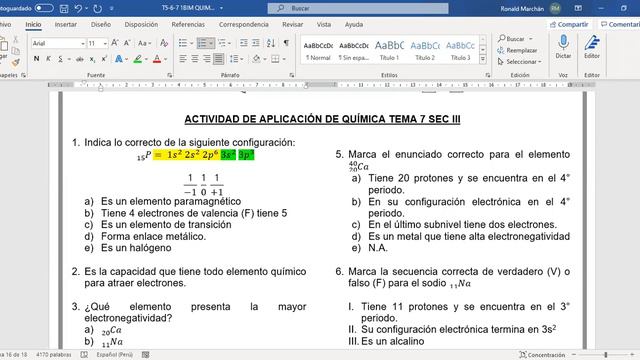Click the Cut scissors icon
Screen dimensions: 640x360
(x=16, y=39)
